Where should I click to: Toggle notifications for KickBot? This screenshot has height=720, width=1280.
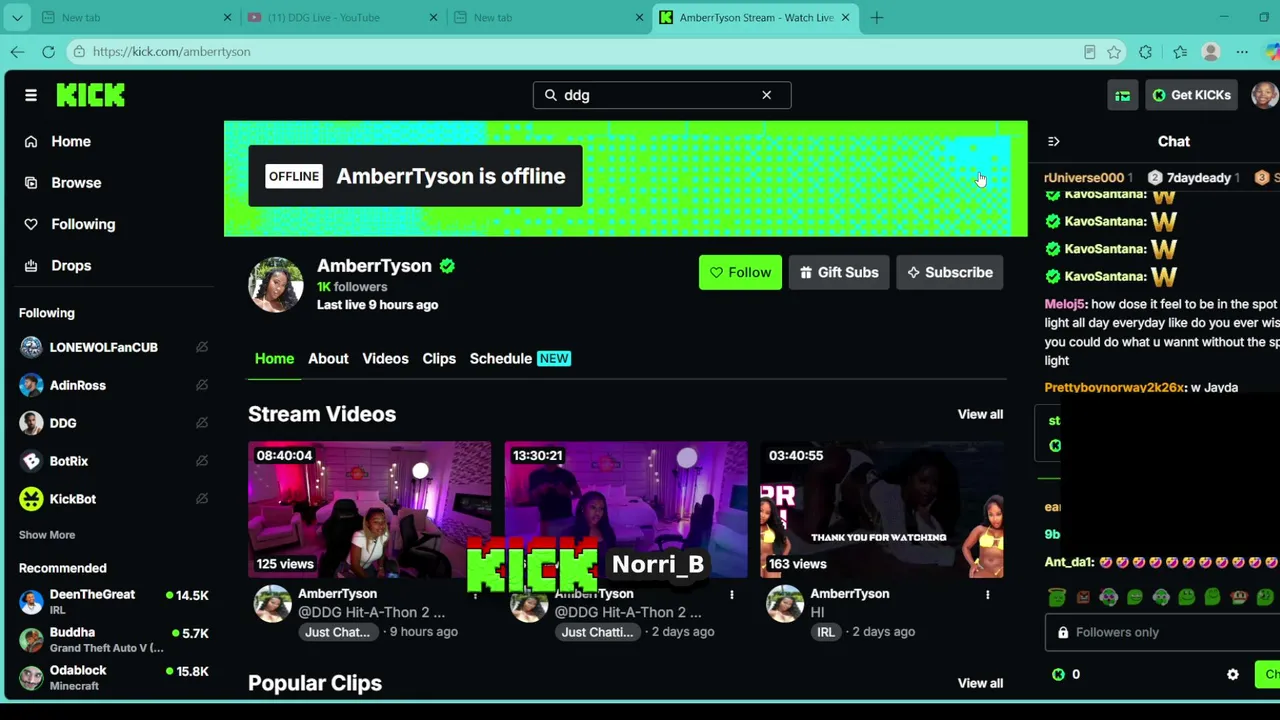(x=202, y=499)
